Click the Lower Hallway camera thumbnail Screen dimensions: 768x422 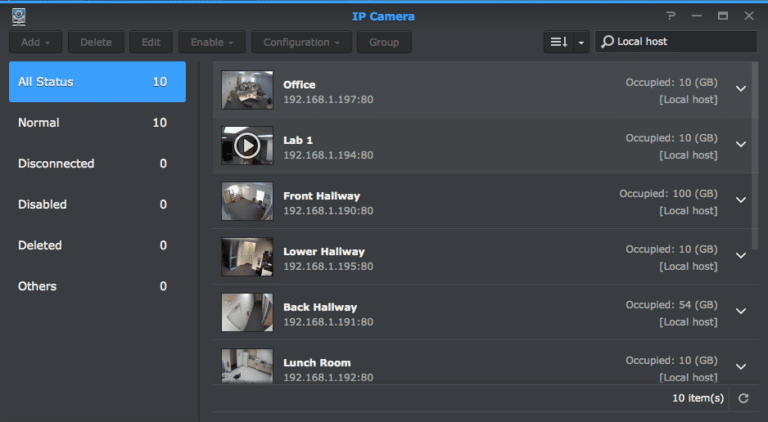tap(247, 257)
